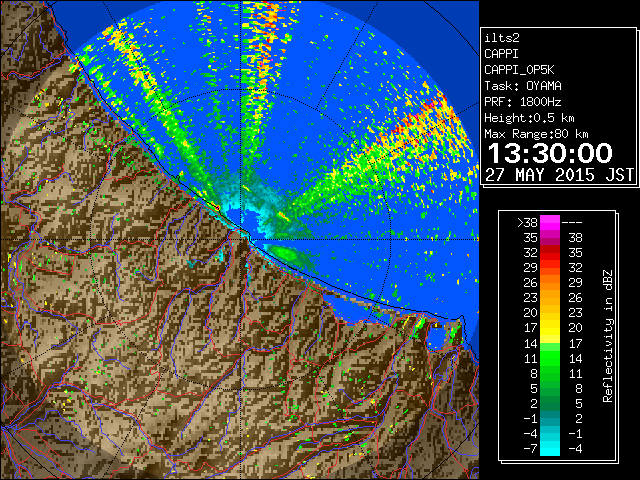Click the "-7" legend value
Screen dimensions: 640x480
tap(530, 449)
